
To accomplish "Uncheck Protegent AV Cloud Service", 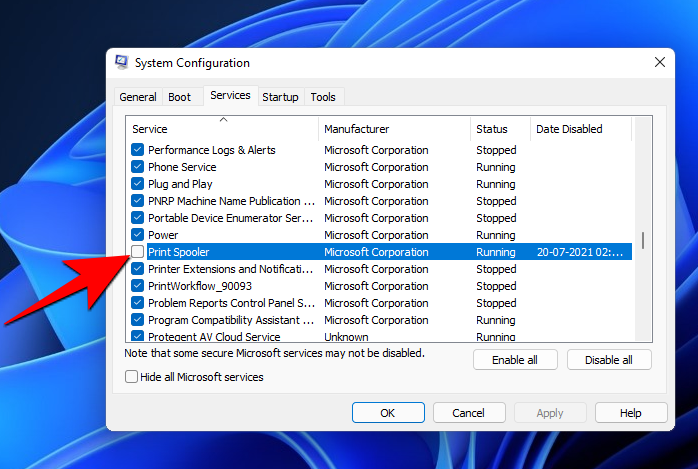I will point(138,337).
